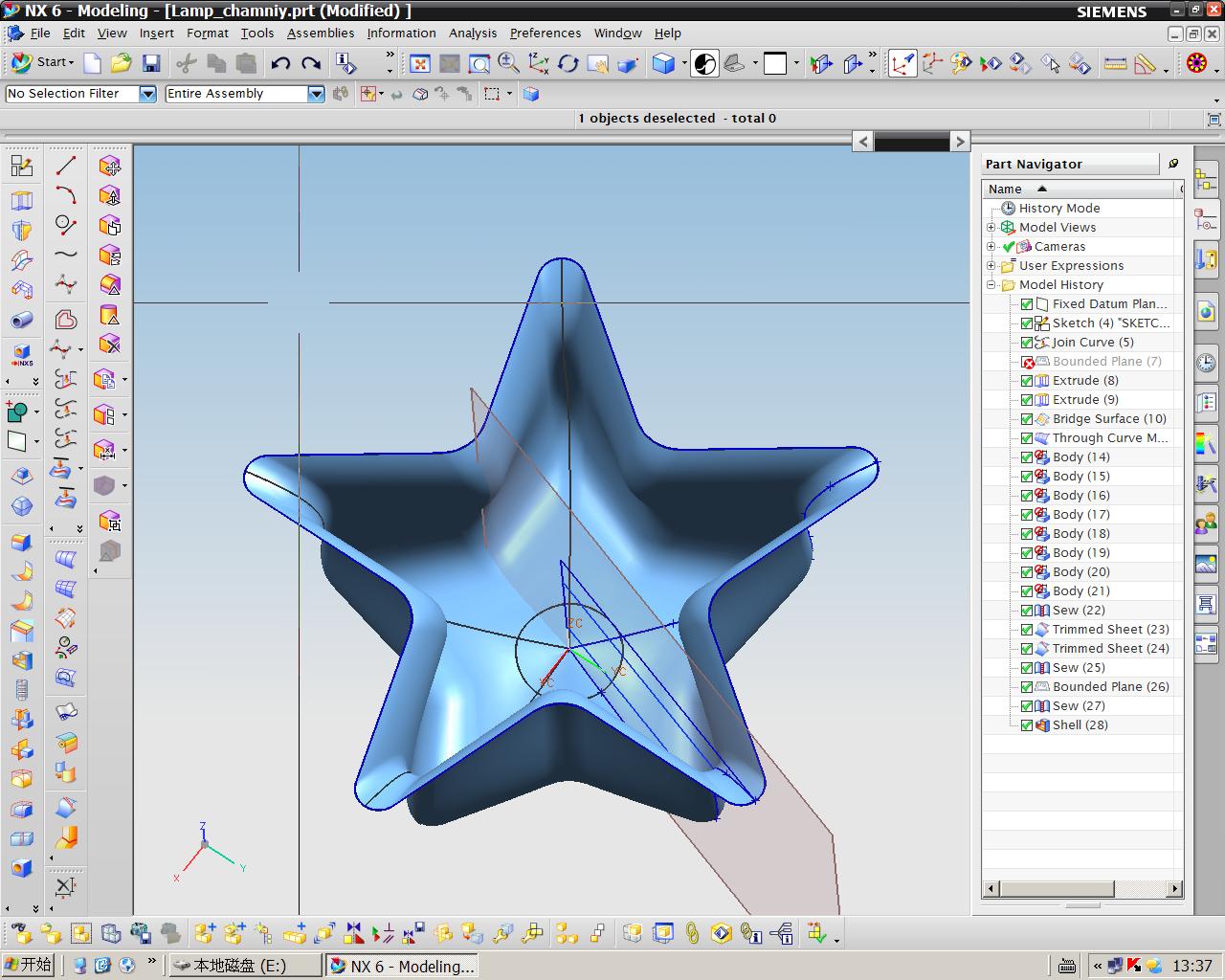The width and height of the screenshot is (1225, 980).
Task: Click the Rotate view icon
Action: [568, 63]
